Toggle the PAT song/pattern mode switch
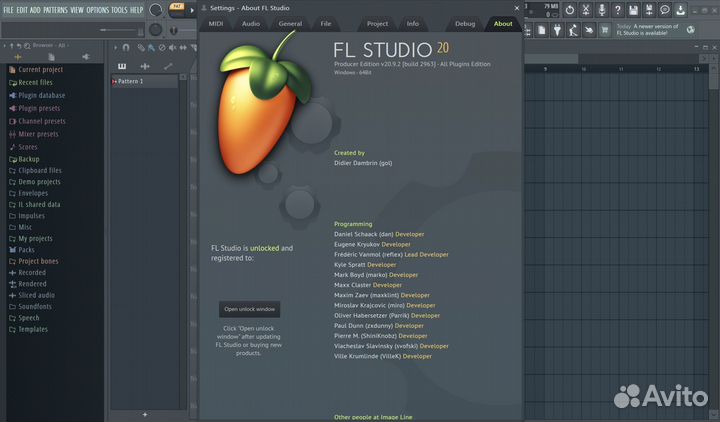The image size is (720, 422). pos(176,9)
